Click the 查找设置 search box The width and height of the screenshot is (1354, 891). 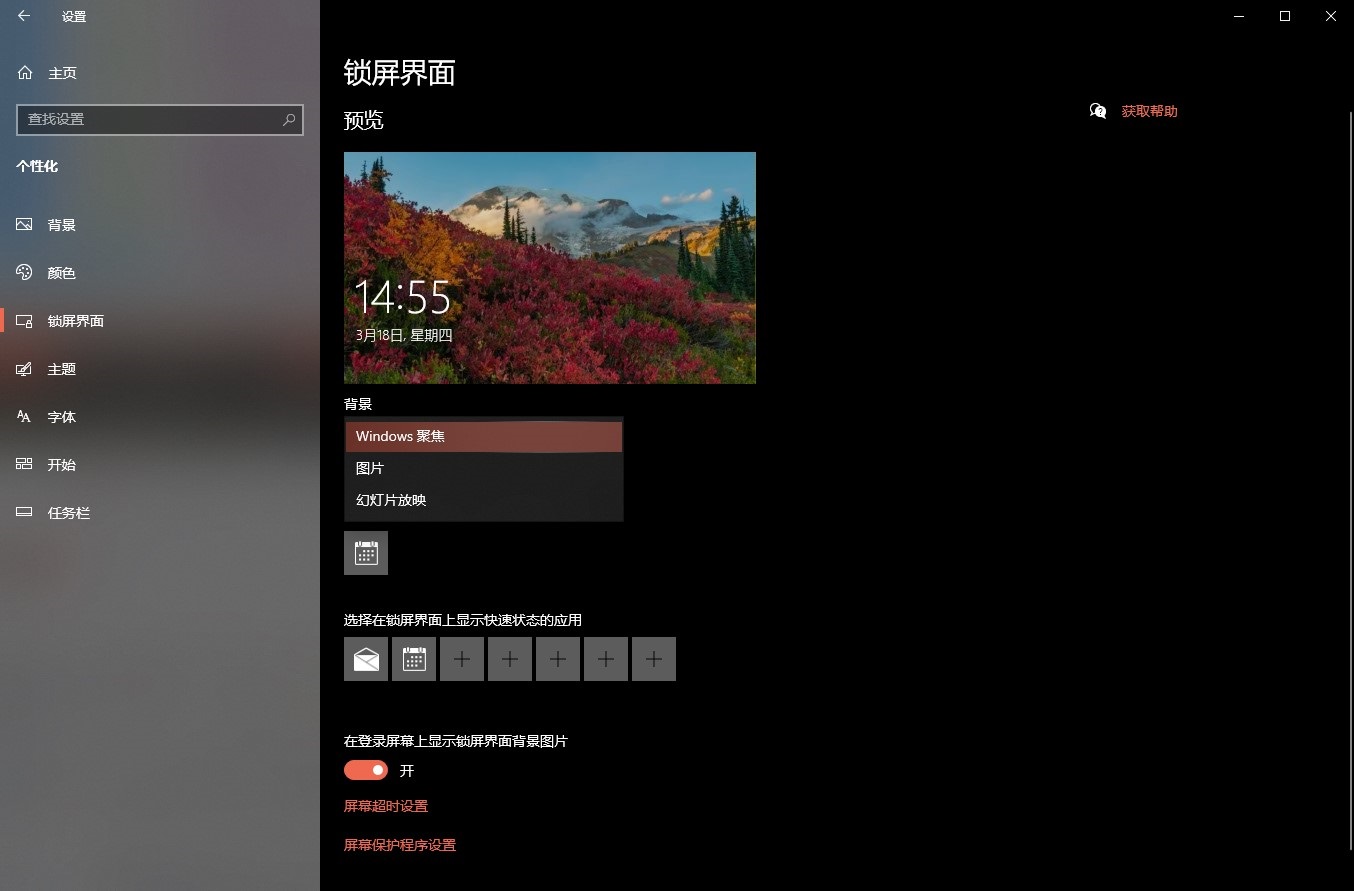[160, 119]
